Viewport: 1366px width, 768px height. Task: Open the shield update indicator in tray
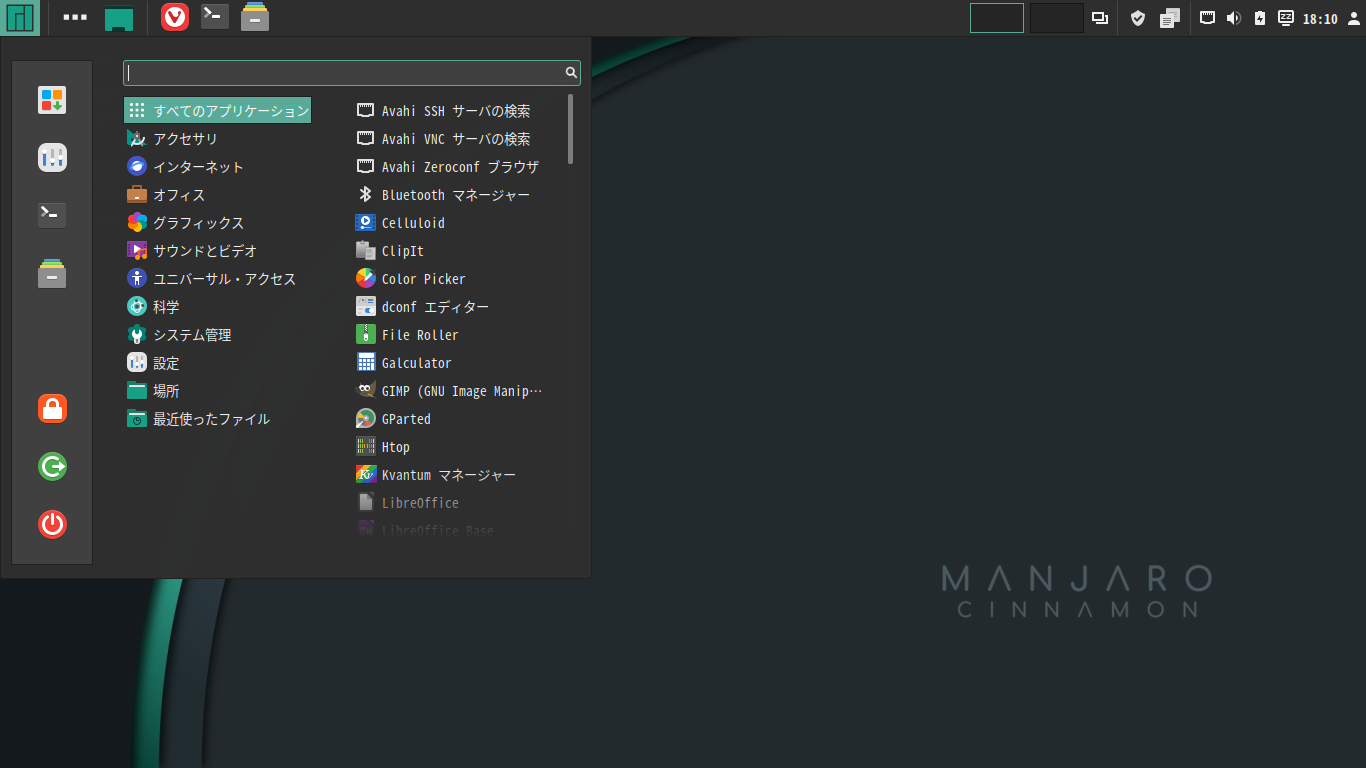point(1137,18)
